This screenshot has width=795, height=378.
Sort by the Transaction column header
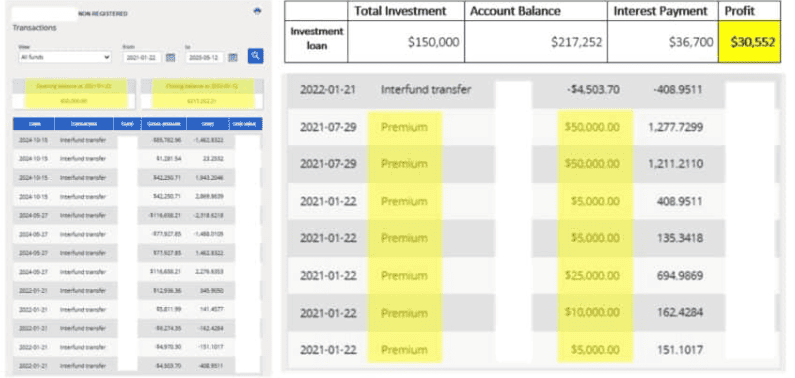click(x=84, y=124)
